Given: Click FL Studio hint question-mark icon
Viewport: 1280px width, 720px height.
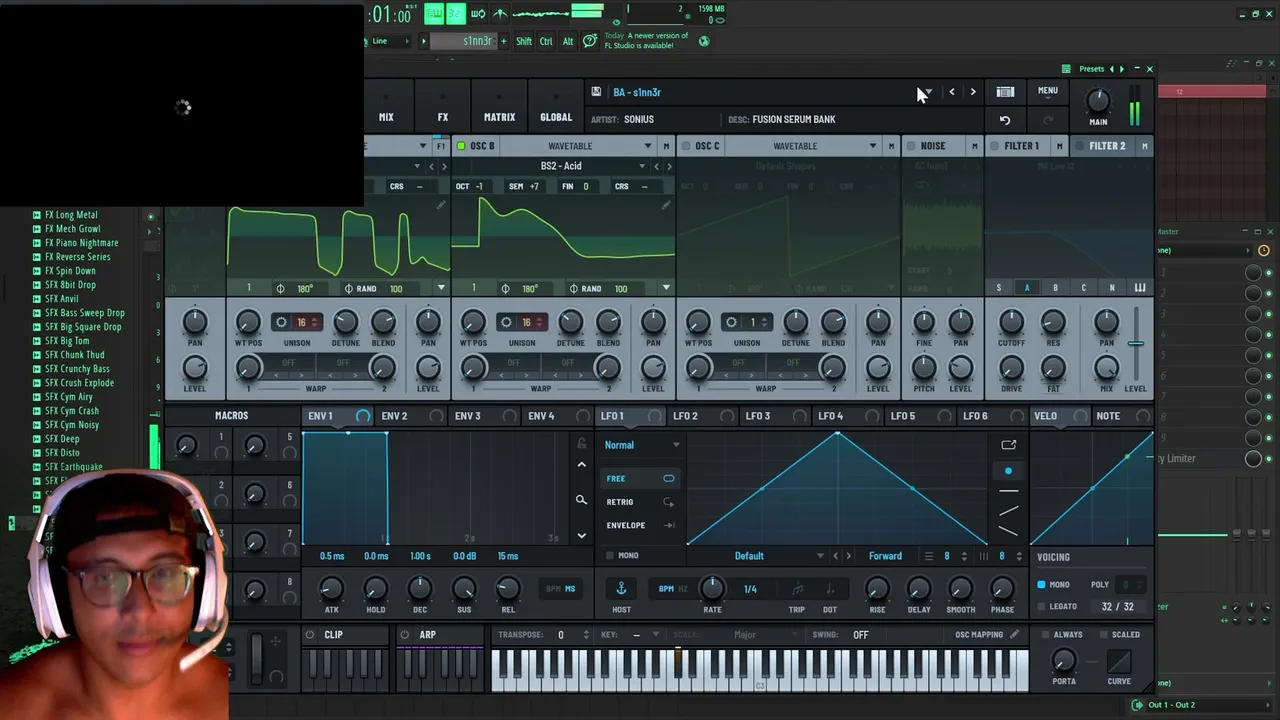Looking at the screenshot, I should tap(590, 41).
